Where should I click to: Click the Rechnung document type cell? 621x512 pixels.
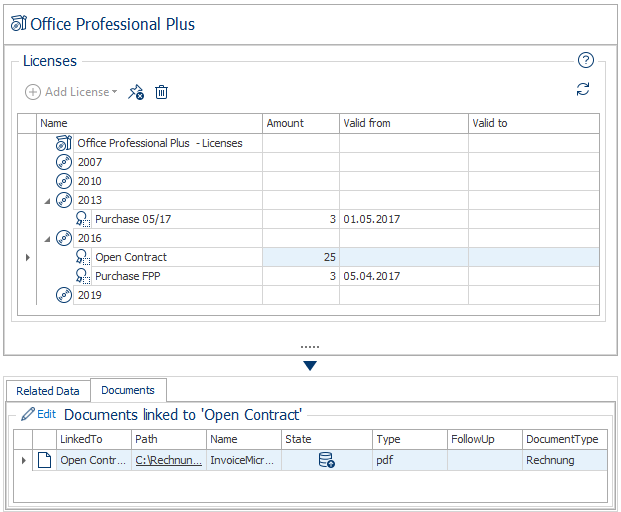click(565, 460)
